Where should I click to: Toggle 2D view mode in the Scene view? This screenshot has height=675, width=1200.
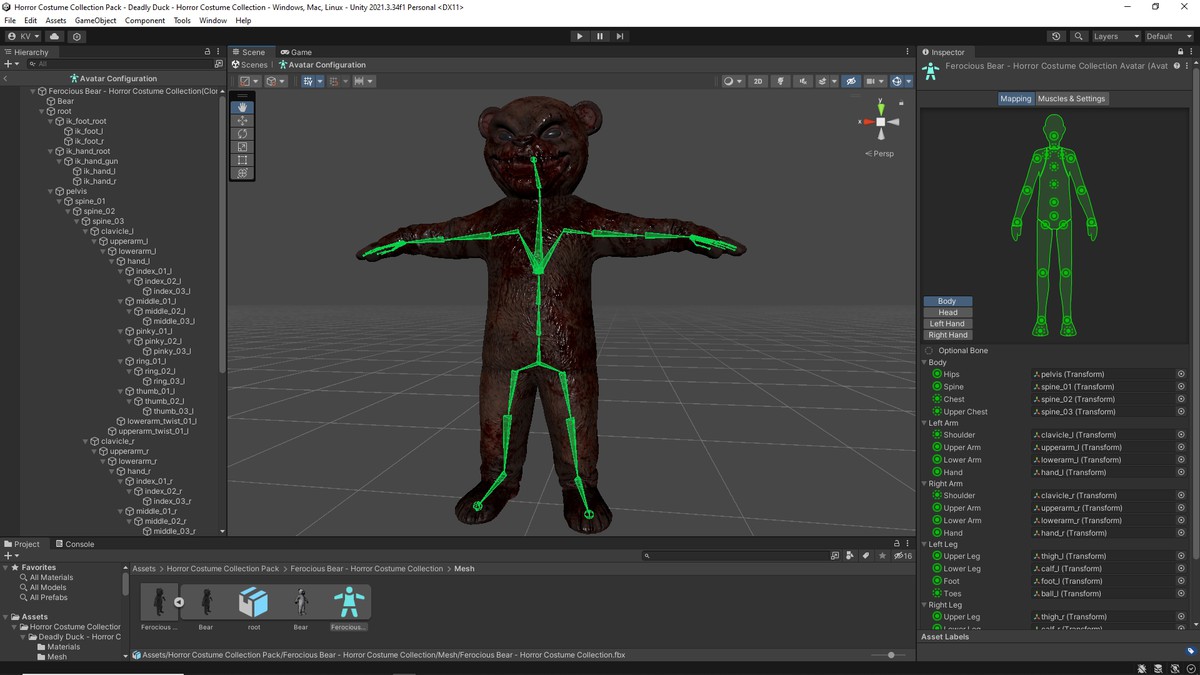[x=759, y=81]
